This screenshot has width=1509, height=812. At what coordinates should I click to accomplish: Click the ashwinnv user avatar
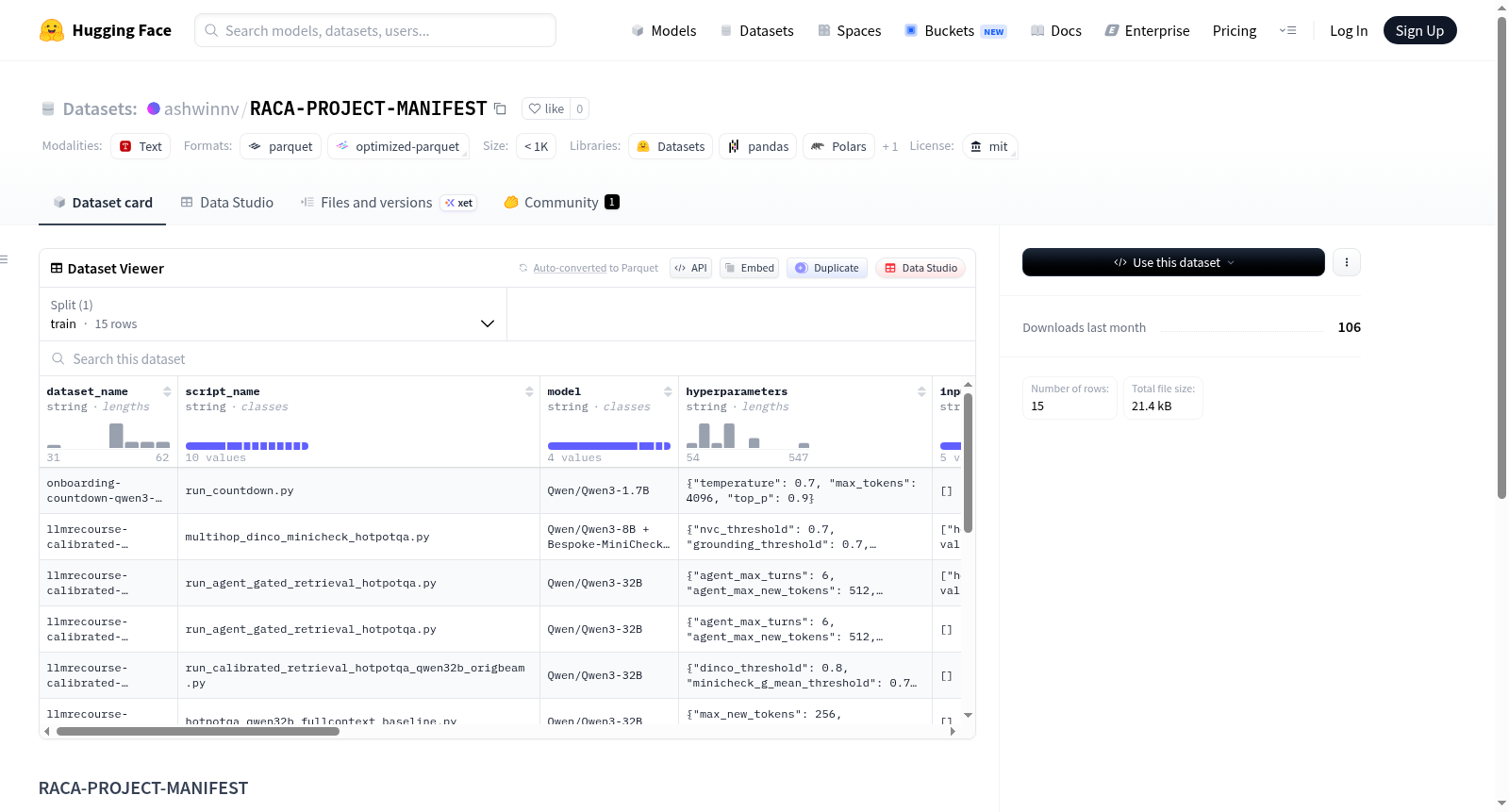coord(154,108)
